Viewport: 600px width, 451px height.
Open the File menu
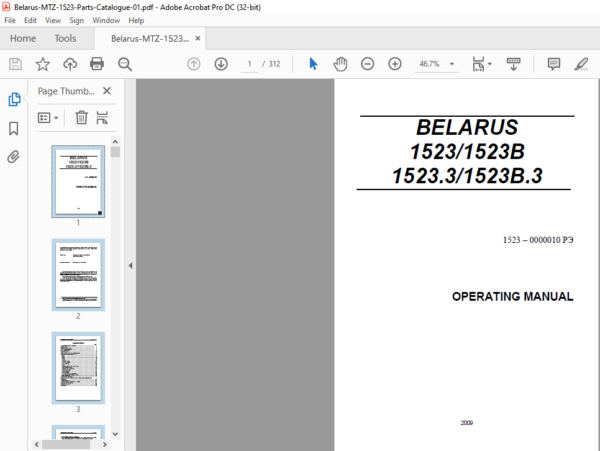click(10, 20)
